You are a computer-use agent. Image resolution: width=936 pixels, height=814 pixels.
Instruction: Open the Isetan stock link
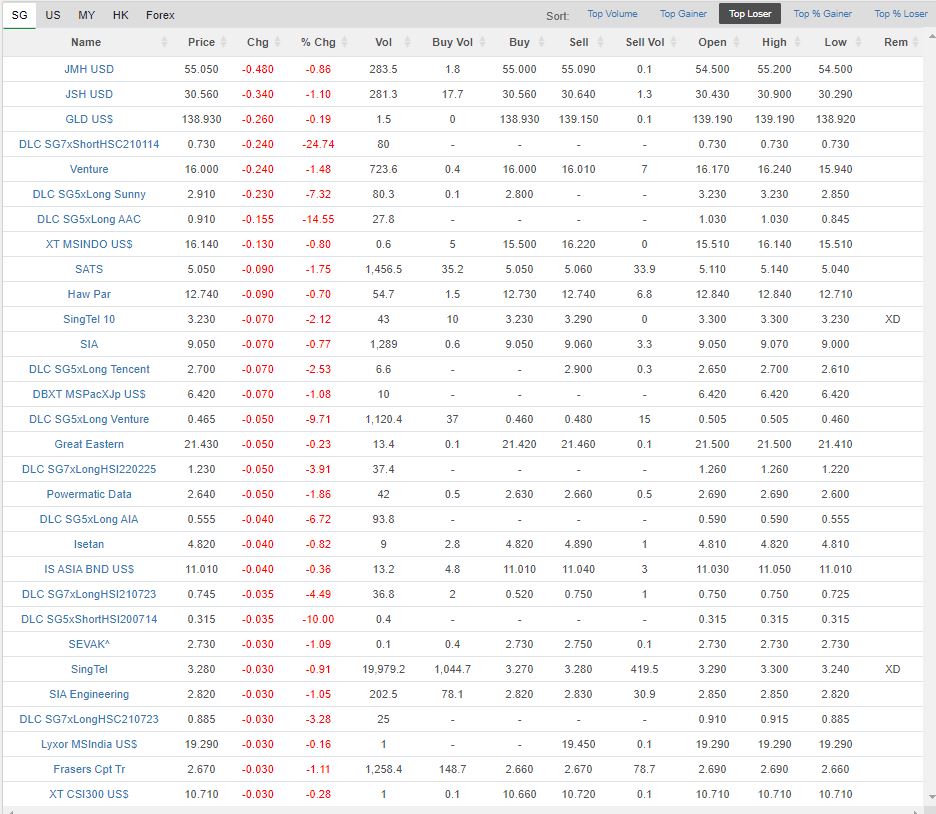point(89,545)
